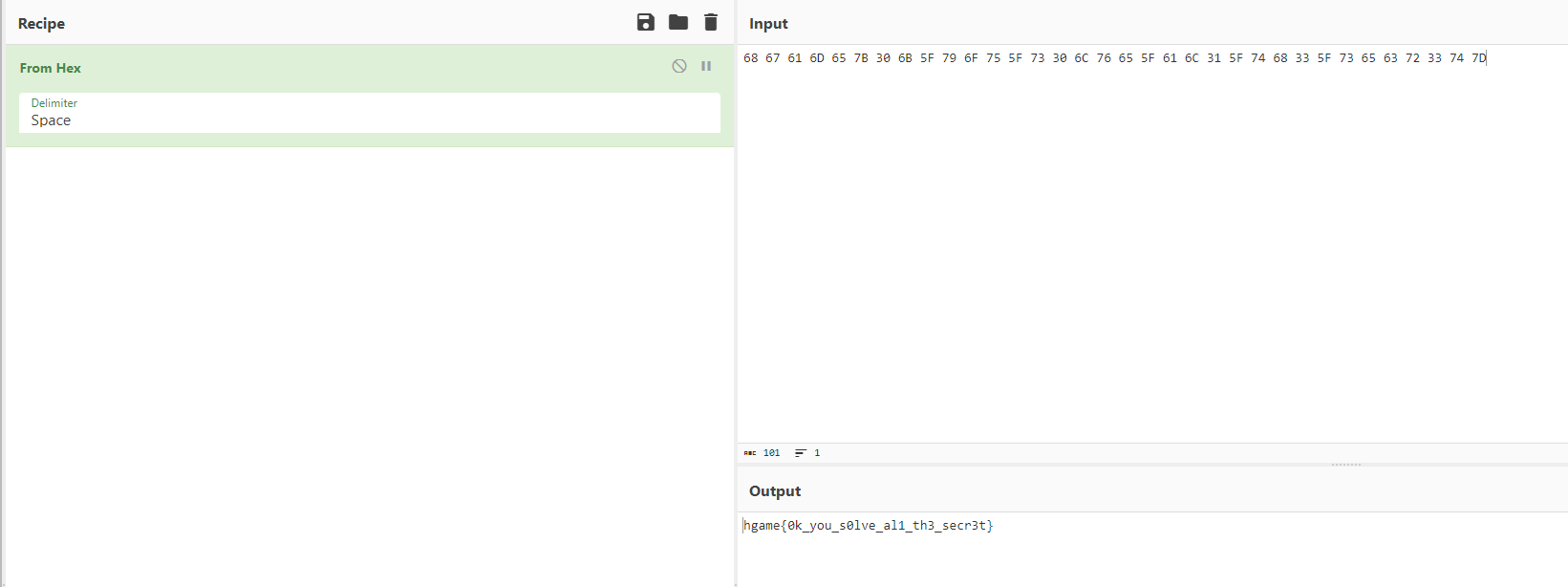Click the dotted Input/Output resize handle

click(1345, 465)
